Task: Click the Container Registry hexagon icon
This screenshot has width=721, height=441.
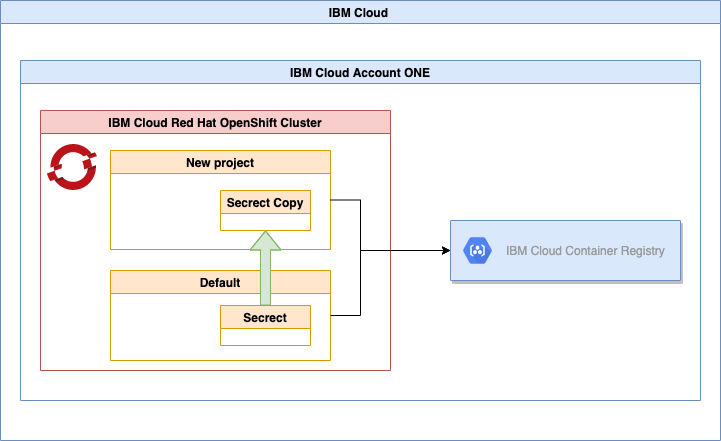Action: tap(477, 251)
